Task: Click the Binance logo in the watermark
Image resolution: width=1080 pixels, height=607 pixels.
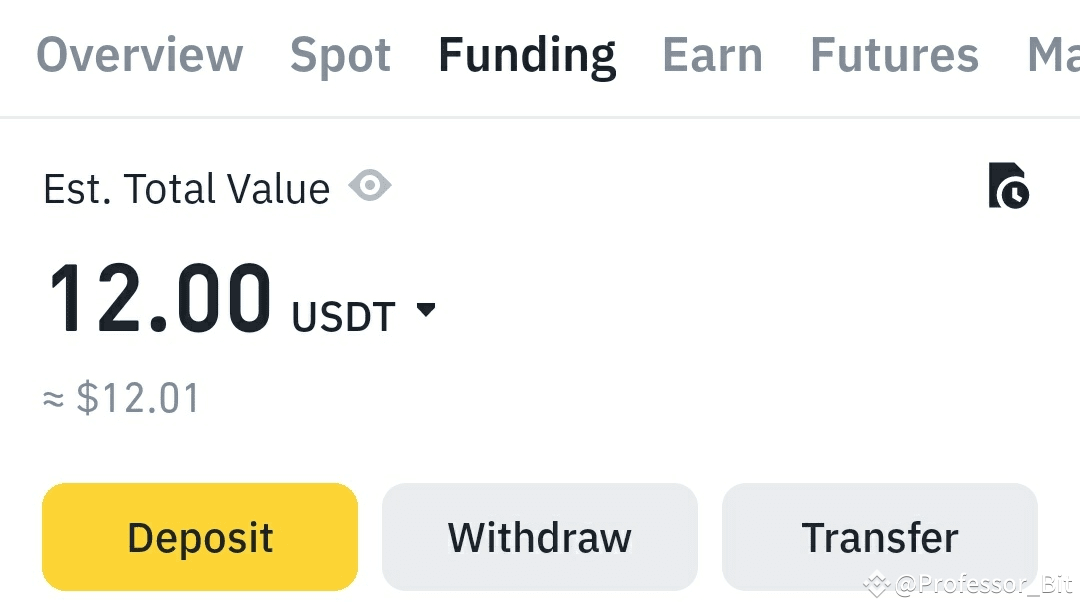Action: point(877,583)
